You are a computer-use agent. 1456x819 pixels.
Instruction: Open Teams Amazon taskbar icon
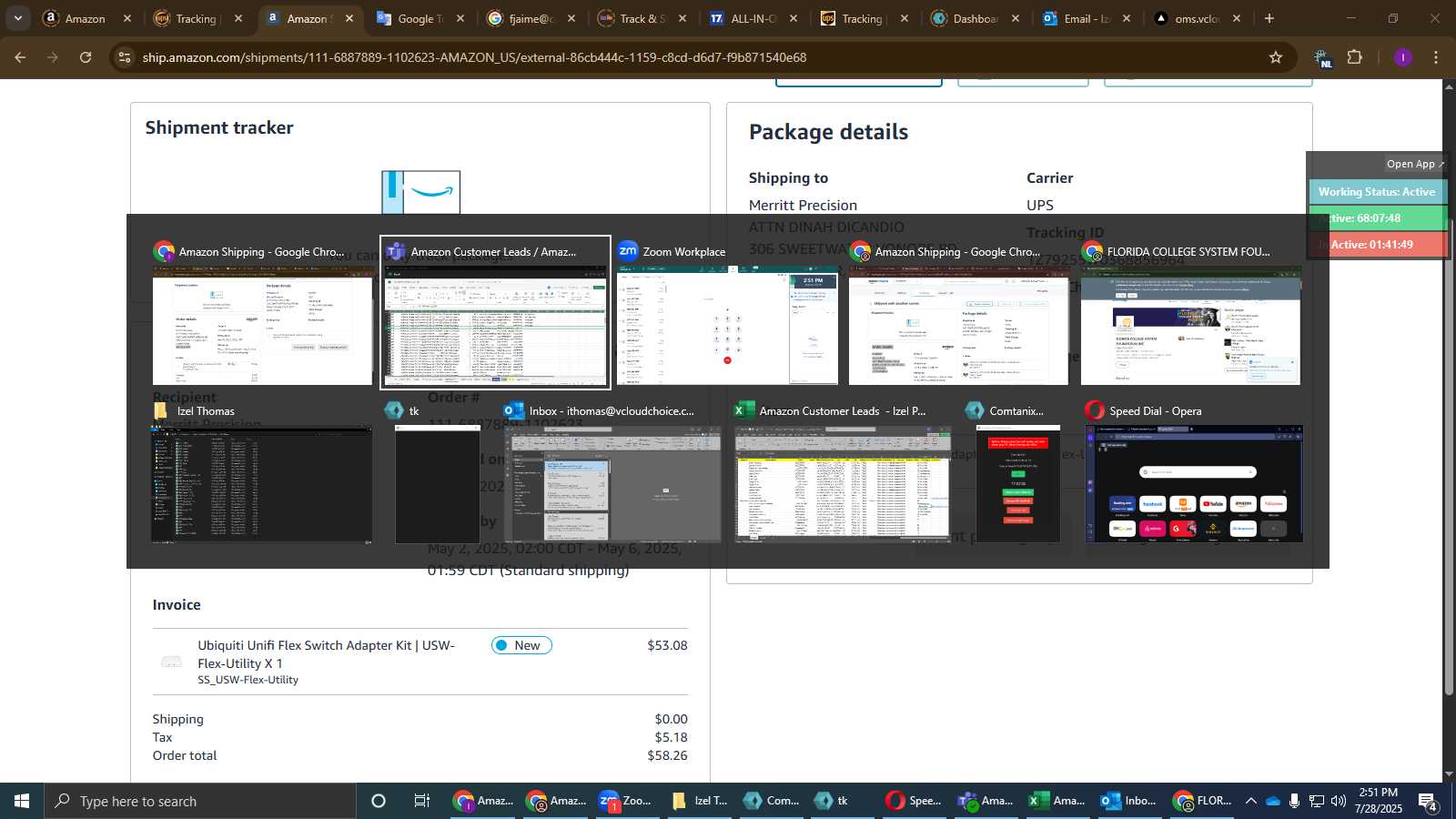coord(986,801)
